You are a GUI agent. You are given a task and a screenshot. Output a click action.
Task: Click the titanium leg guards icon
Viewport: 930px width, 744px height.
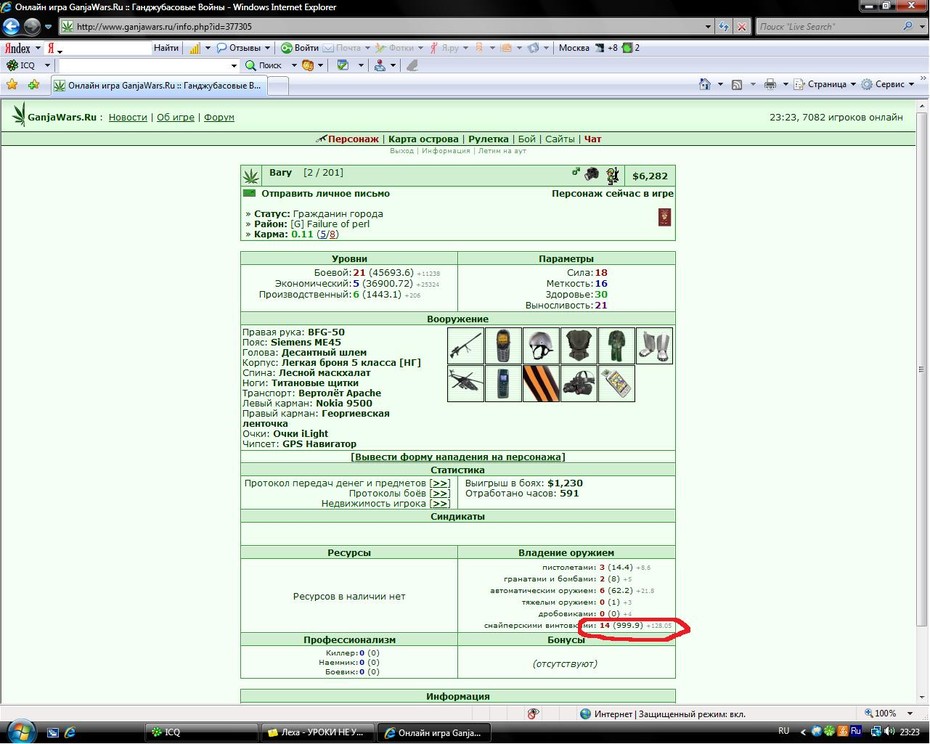tap(654, 345)
